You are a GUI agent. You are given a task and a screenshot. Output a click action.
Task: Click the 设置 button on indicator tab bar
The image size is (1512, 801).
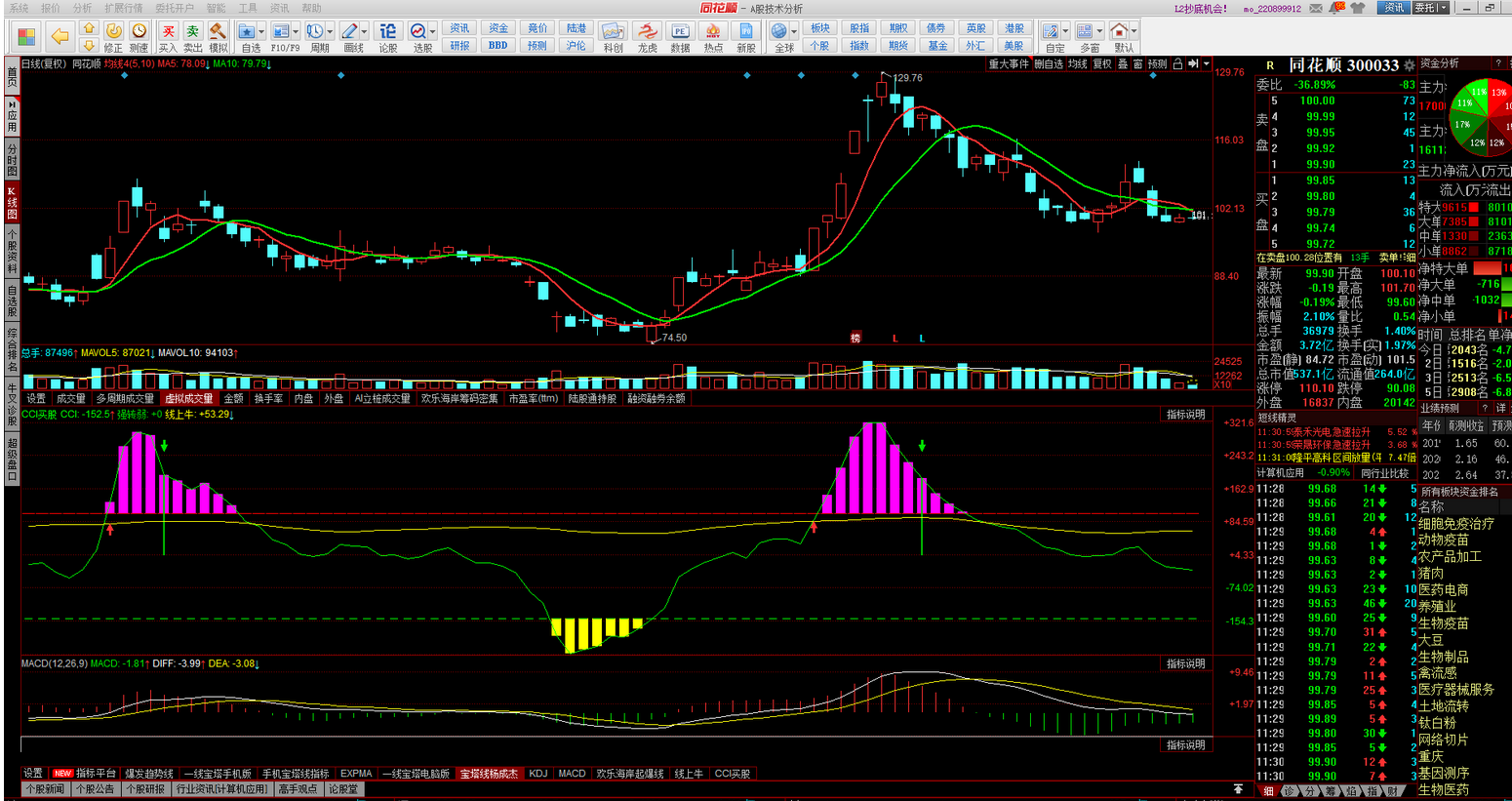(33, 774)
